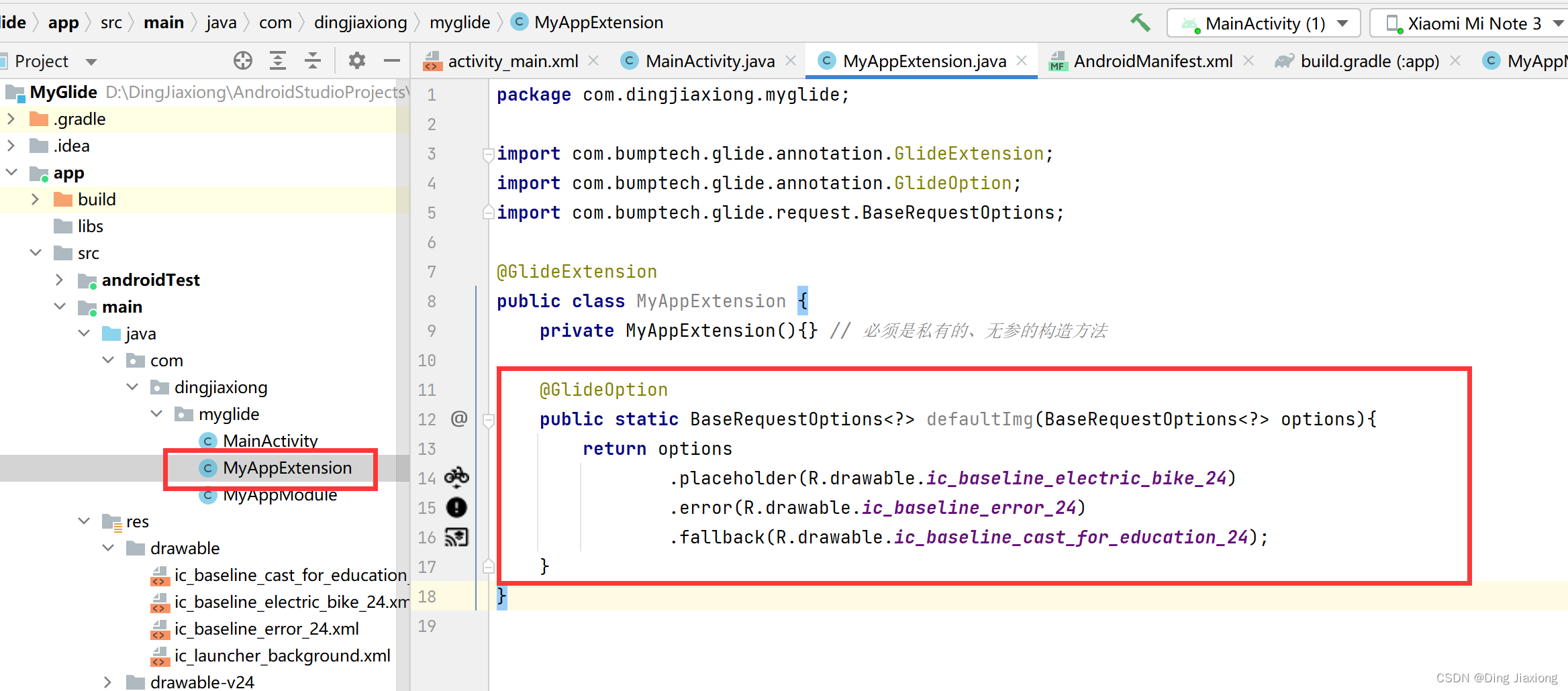Collapse the res folder arrow
1568x691 pixels.
click(84, 521)
